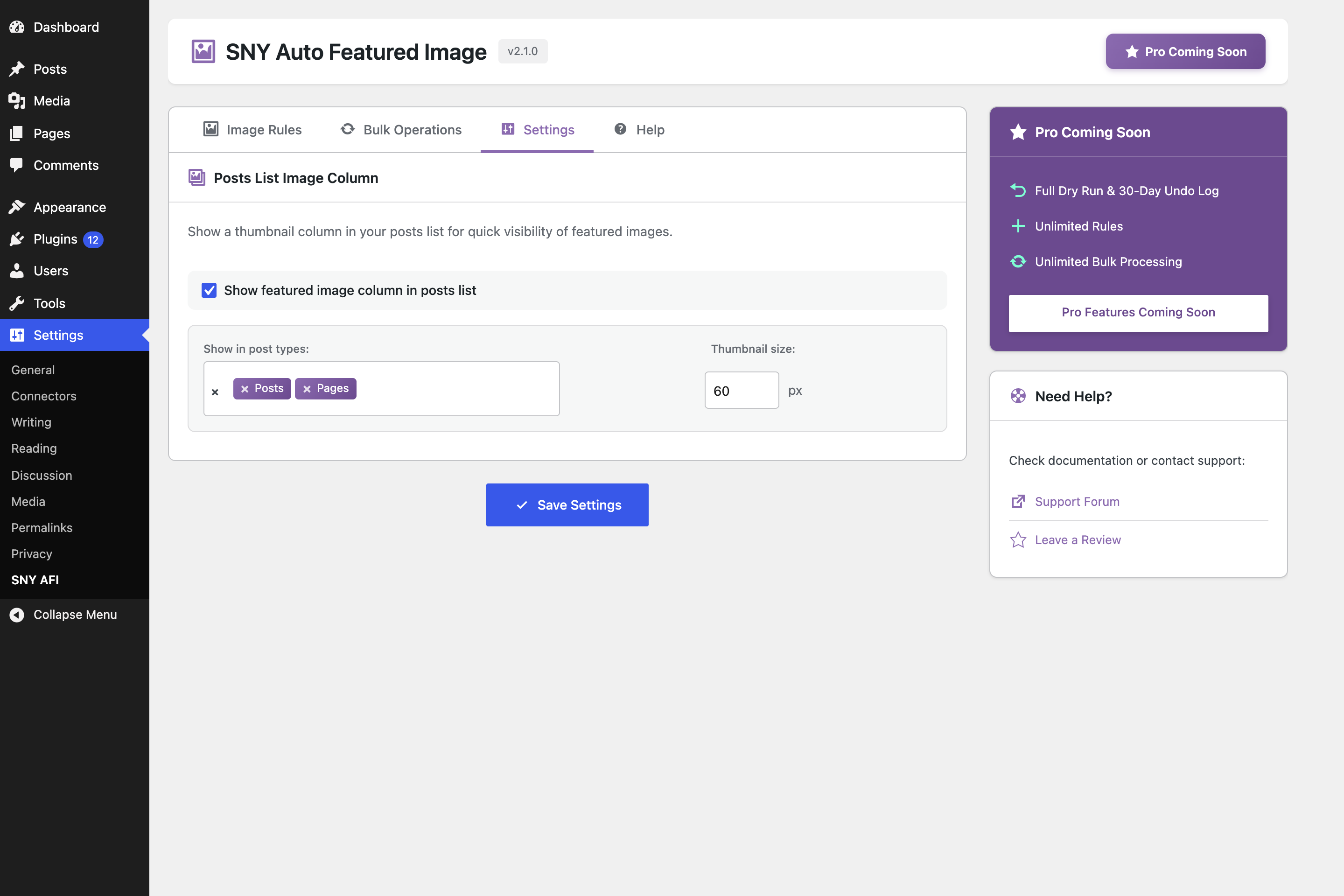Image resolution: width=1344 pixels, height=896 pixels.
Task: Follow the Leave a Review link
Action: tap(1078, 540)
